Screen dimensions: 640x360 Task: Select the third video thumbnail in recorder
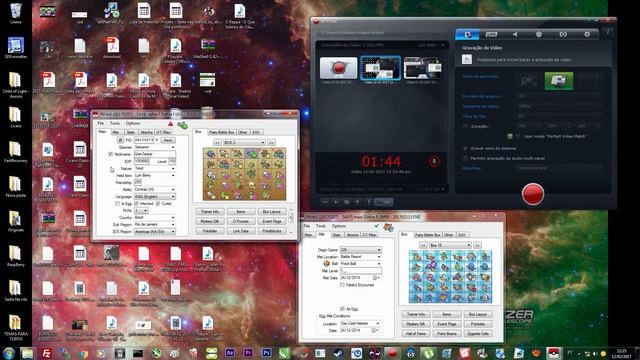422,68
